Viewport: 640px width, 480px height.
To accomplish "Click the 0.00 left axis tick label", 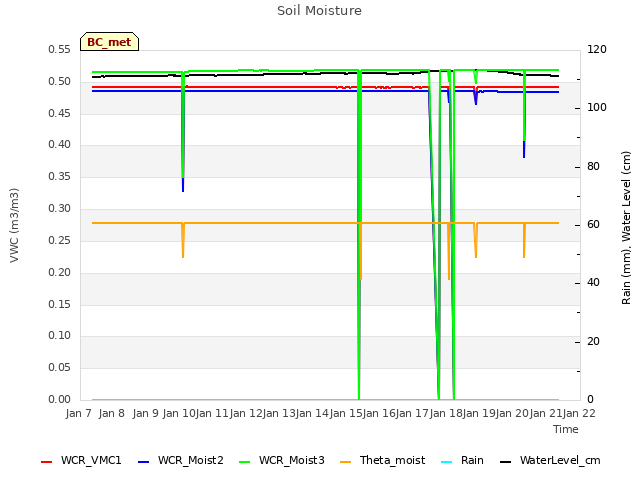I will click(59, 399).
